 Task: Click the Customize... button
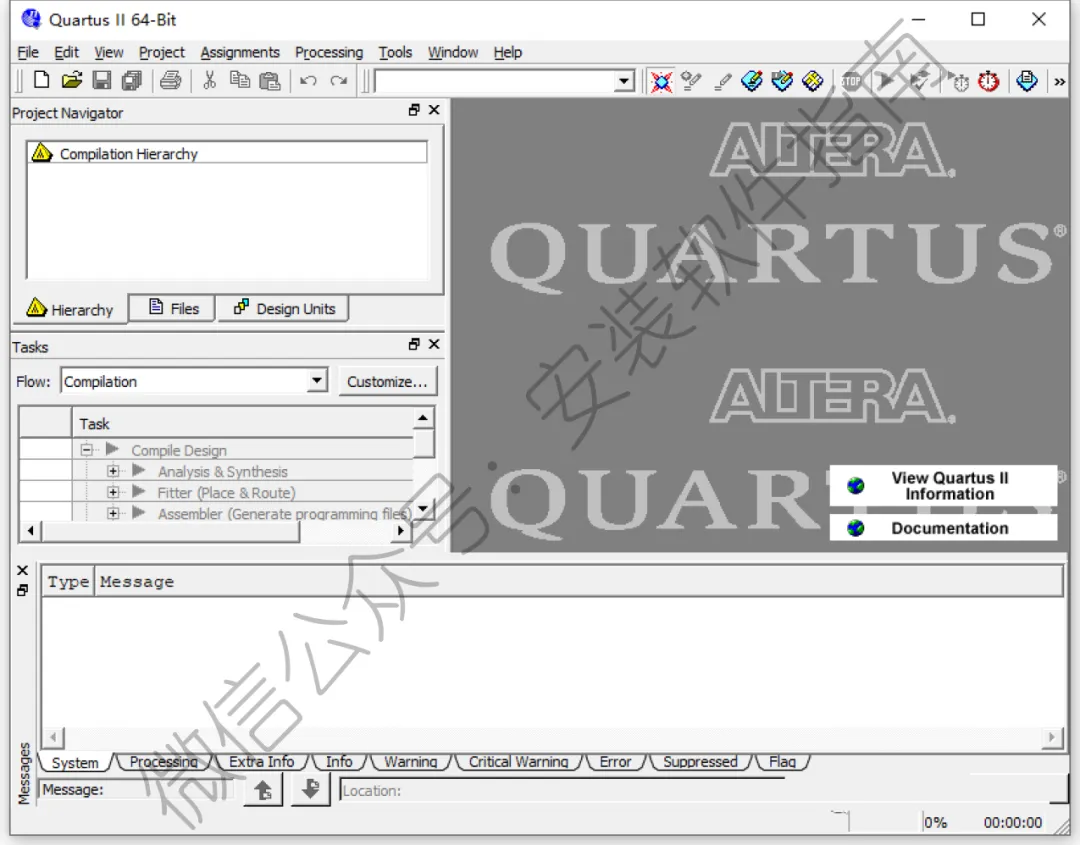[387, 382]
